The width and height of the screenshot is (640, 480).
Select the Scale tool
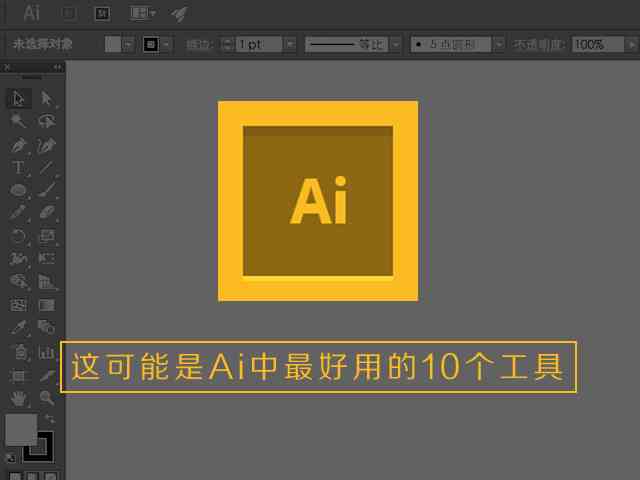47,236
